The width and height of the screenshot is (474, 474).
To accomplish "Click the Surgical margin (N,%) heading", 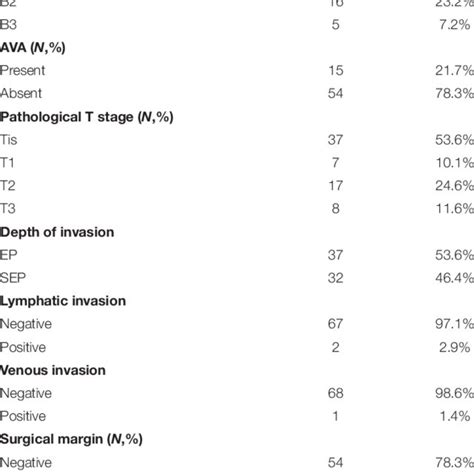I will pyautogui.click(x=71, y=439).
